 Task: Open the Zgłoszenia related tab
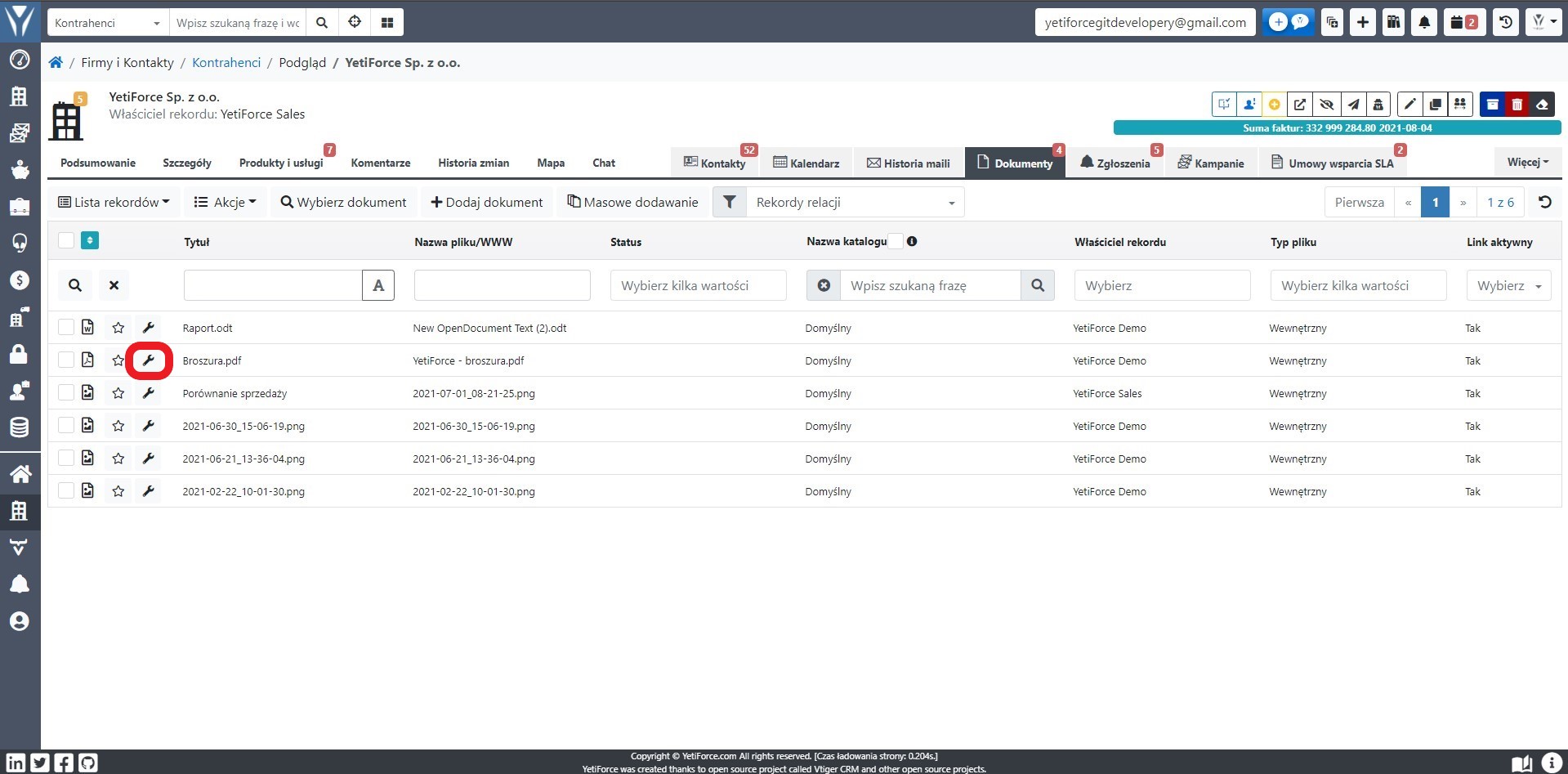(x=1115, y=163)
